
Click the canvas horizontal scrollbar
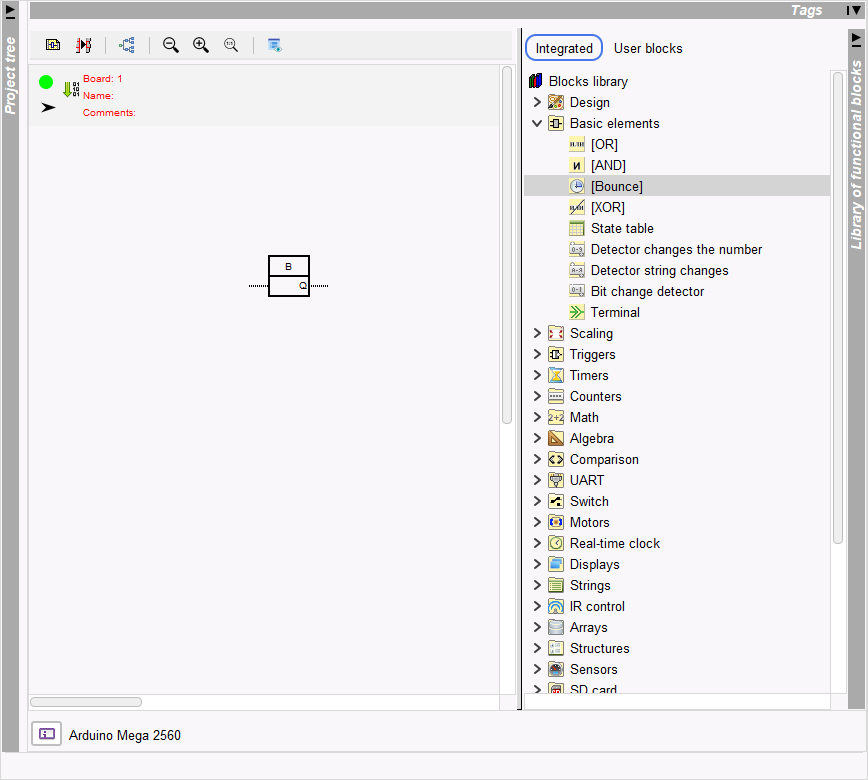[x=86, y=702]
